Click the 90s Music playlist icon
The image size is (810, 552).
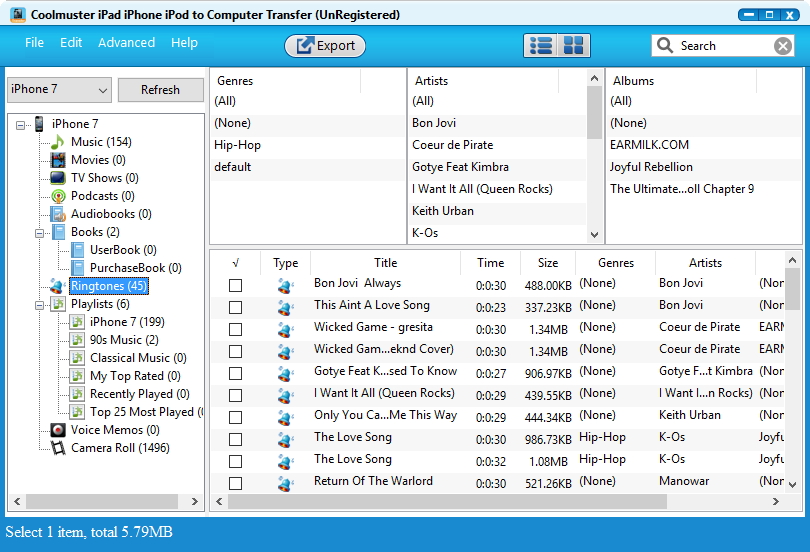[x=77, y=340]
